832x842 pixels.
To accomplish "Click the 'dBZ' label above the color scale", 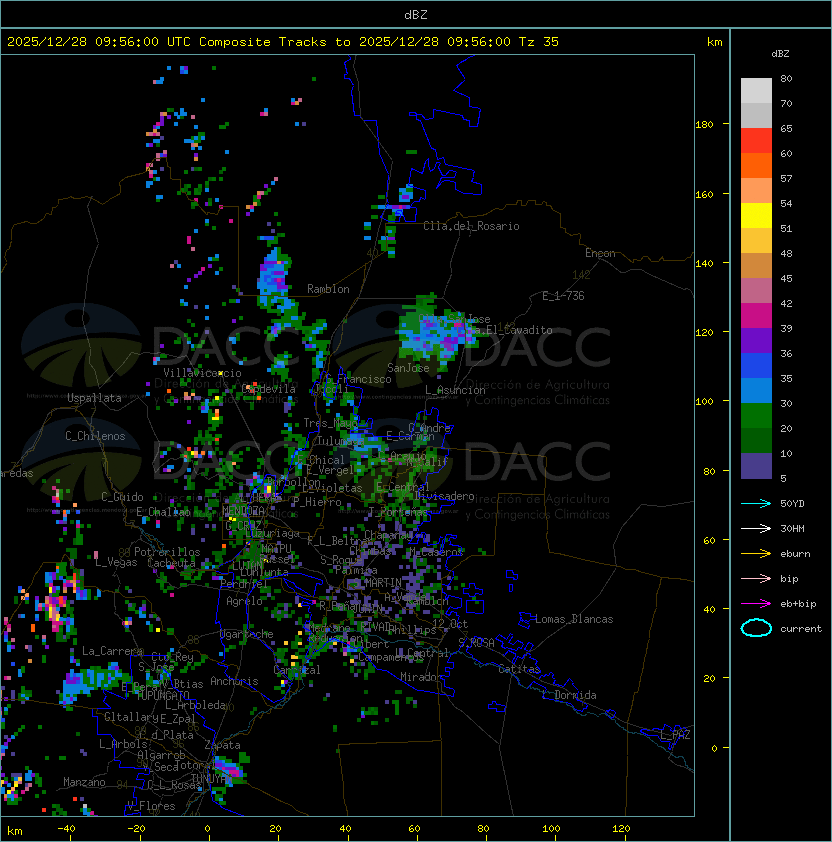I will [780, 54].
